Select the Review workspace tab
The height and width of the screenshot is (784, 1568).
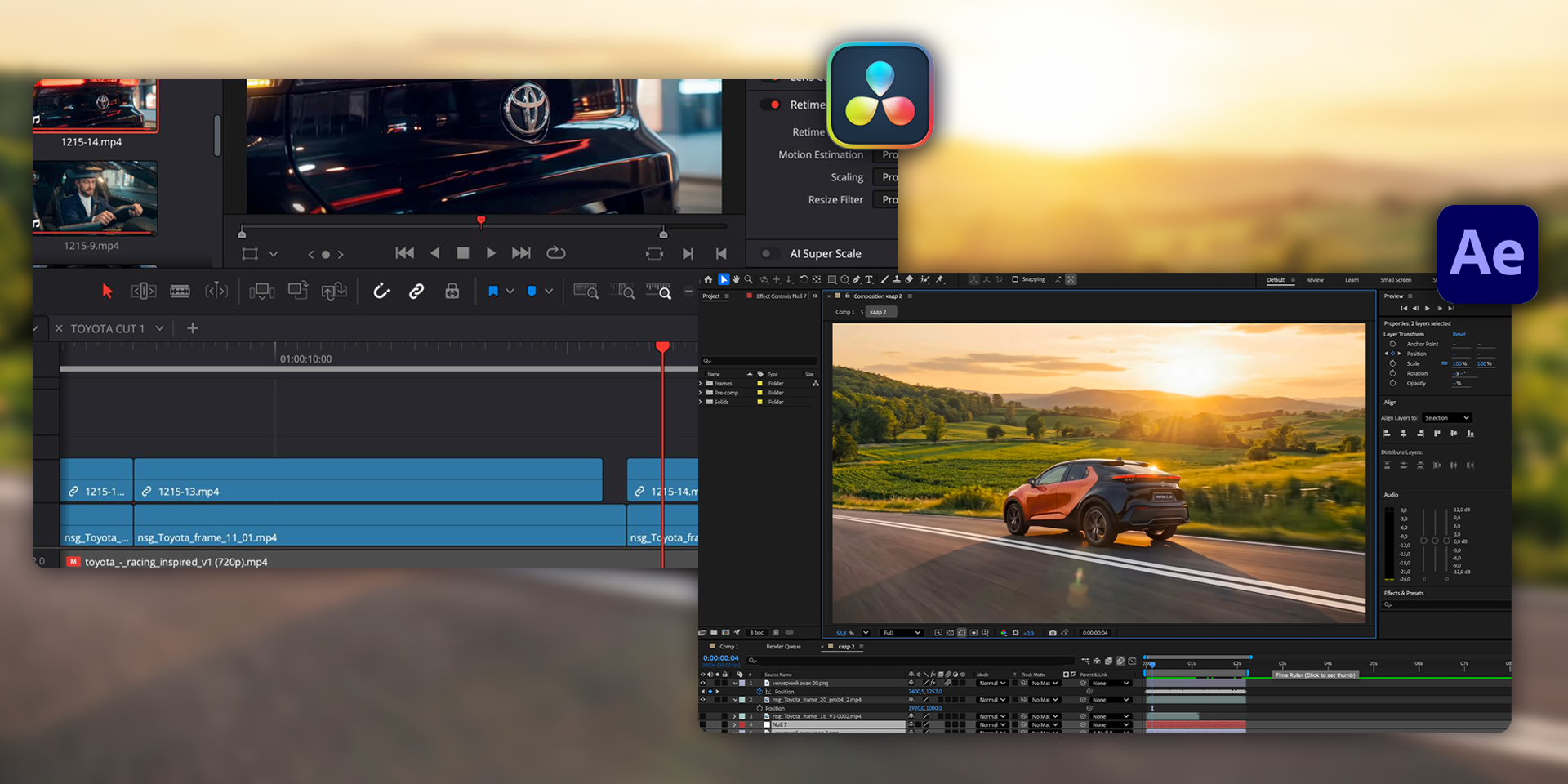tap(1314, 280)
